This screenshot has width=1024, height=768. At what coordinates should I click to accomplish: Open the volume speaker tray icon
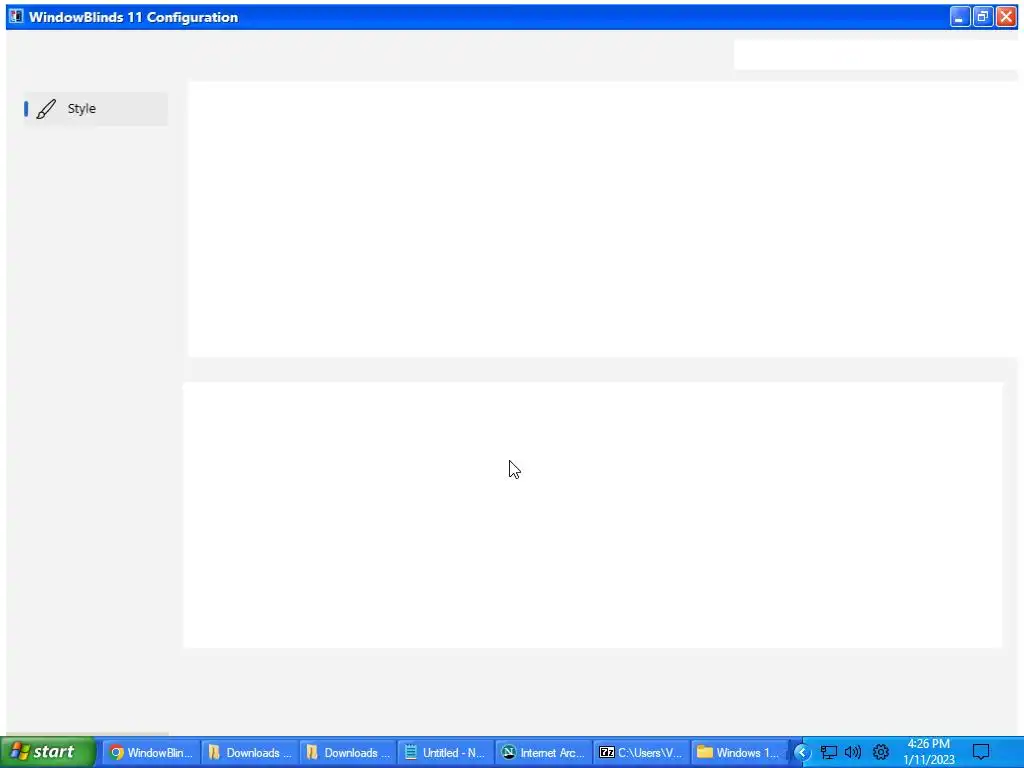(853, 752)
